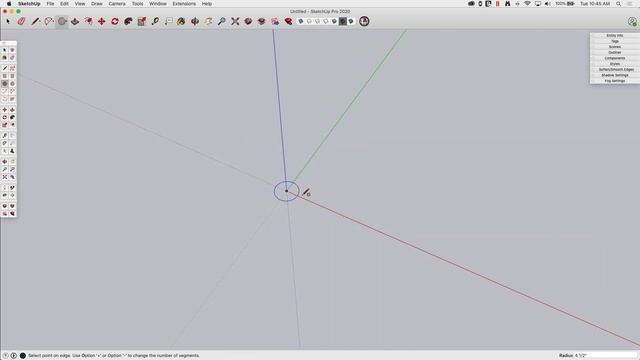Select Zoom Extents in left tool palette
640x360 pixels.
(x=4, y=177)
